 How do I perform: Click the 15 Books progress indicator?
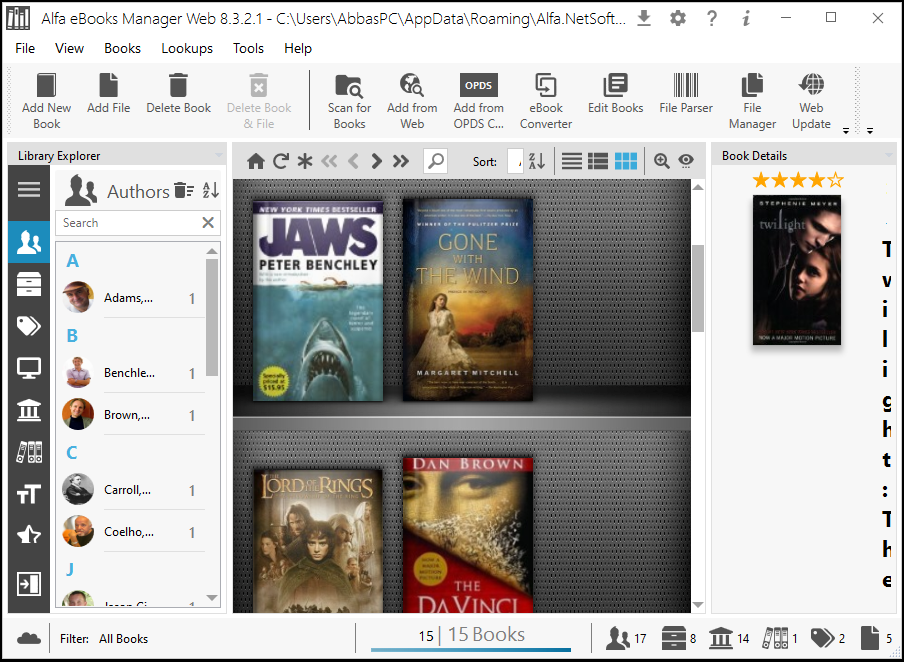471,637
